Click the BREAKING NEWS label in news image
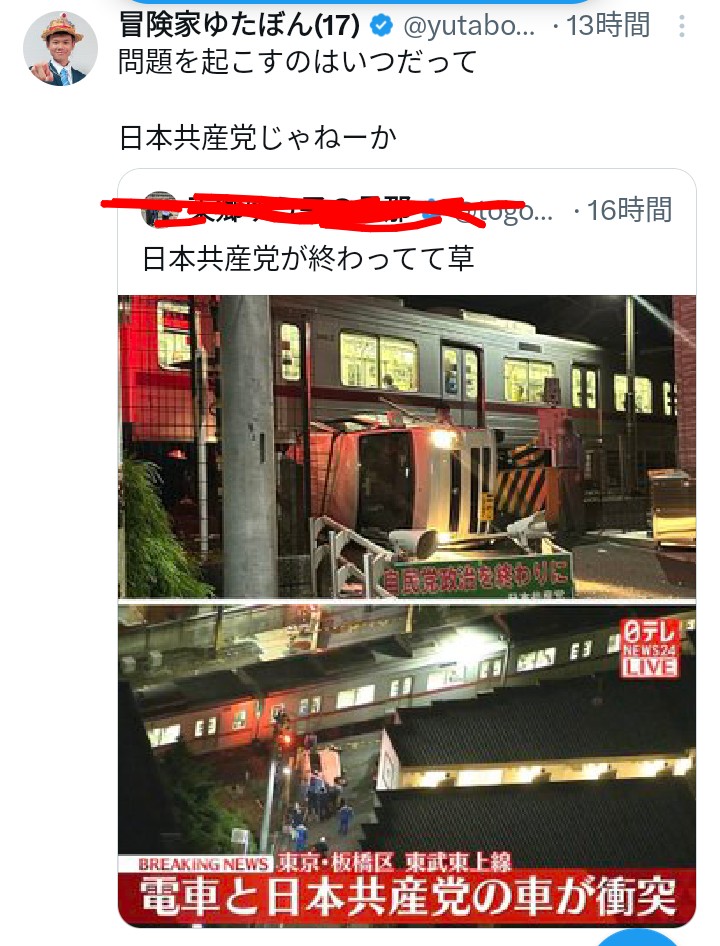 point(203,863)
